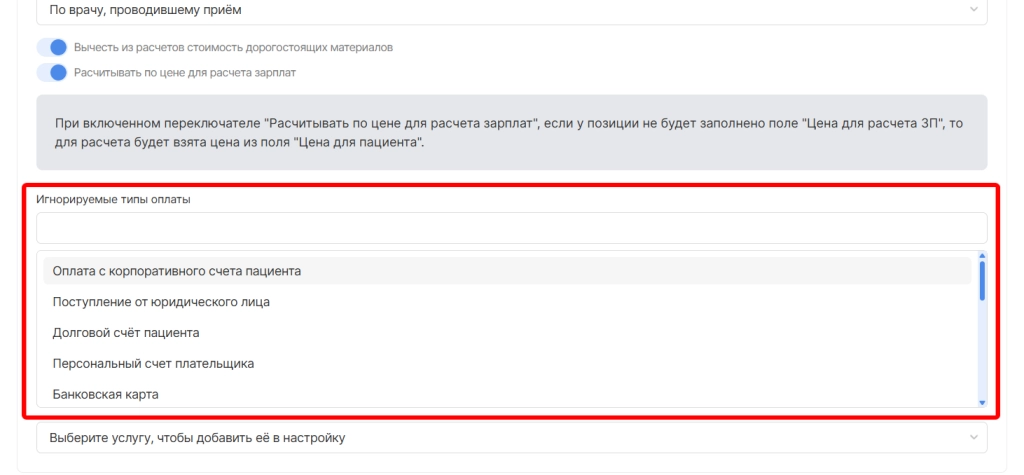Click the "Расчитывать по цене для расчета зарплат" label

coord(184,72)
